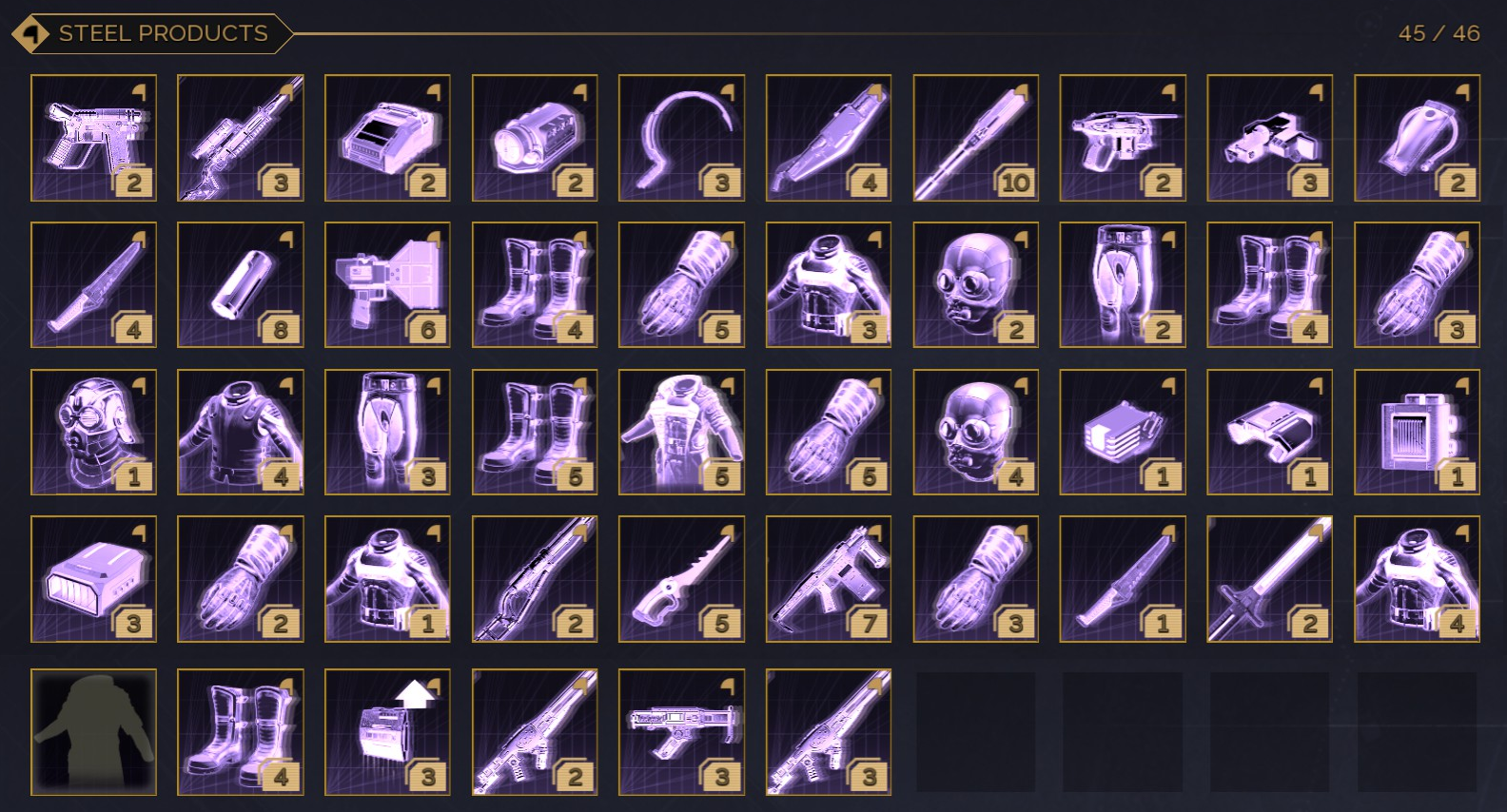Click the 45 / 46 capacity counter
Screen dimensions: 1507x812
[1438, 33]
